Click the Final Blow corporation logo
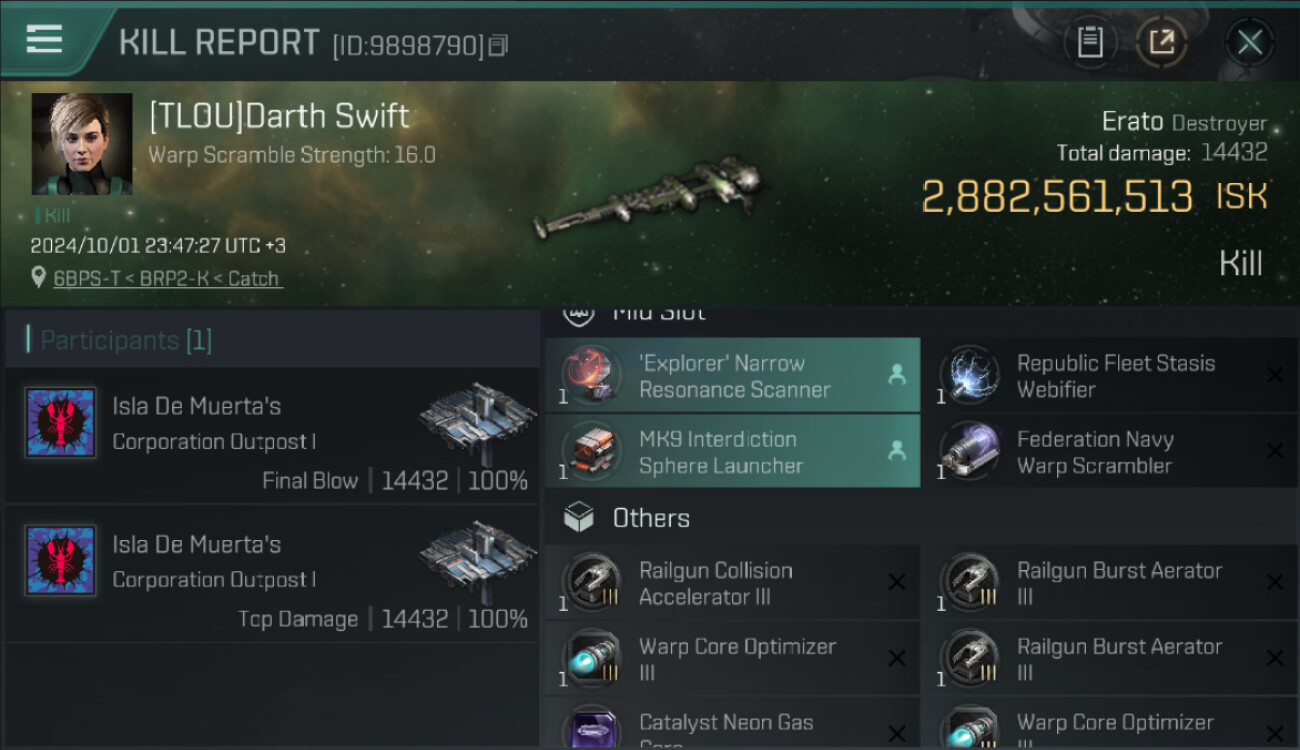Viewport: 1300px width, 750px height. [60, 423]
